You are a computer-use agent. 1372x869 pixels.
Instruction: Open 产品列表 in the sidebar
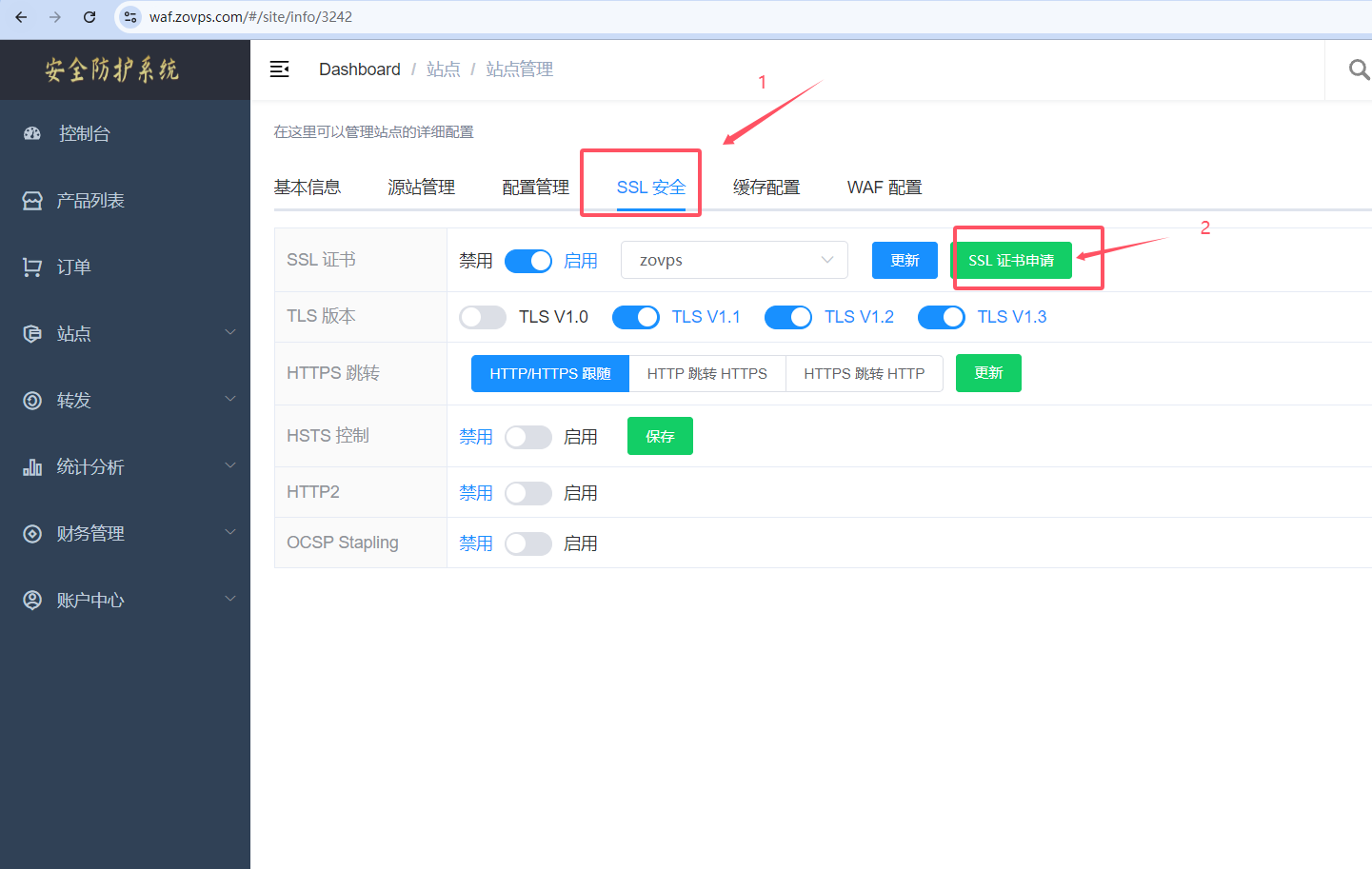click(125, 201)
